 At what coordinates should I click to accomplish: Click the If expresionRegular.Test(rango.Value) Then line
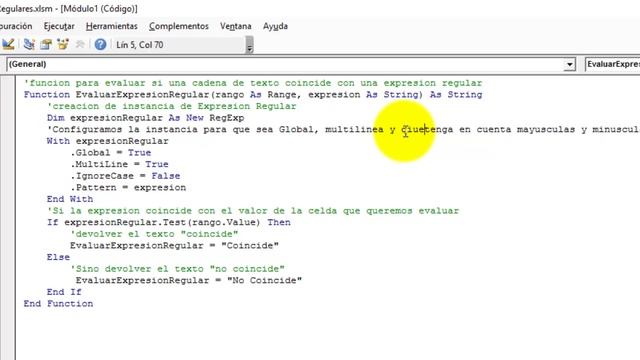click(169, 222)
